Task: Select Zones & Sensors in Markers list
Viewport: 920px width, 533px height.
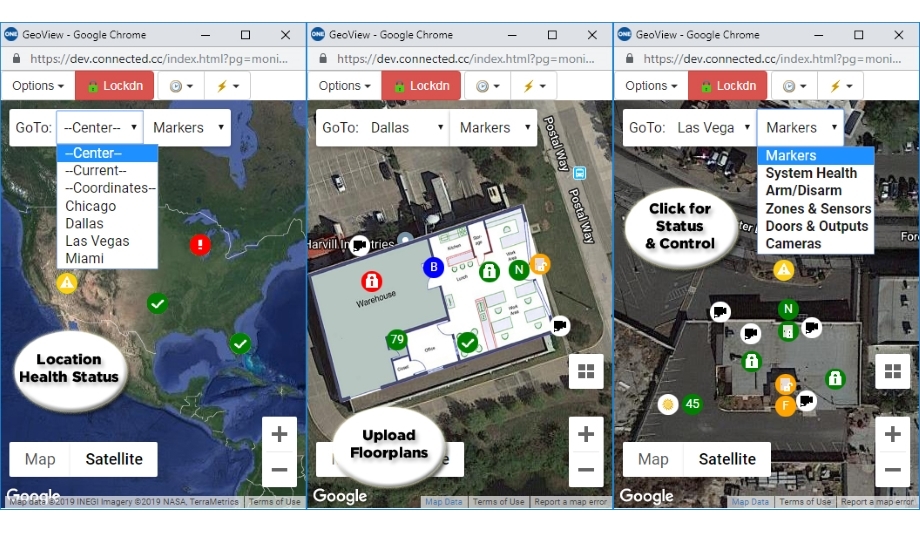Action: click(816, 208)
